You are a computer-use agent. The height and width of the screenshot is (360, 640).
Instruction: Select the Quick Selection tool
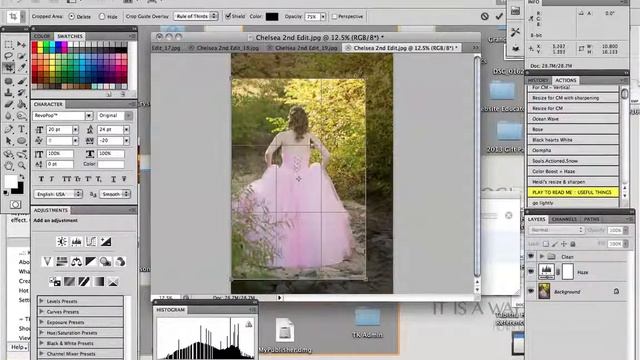click(21, 56)
